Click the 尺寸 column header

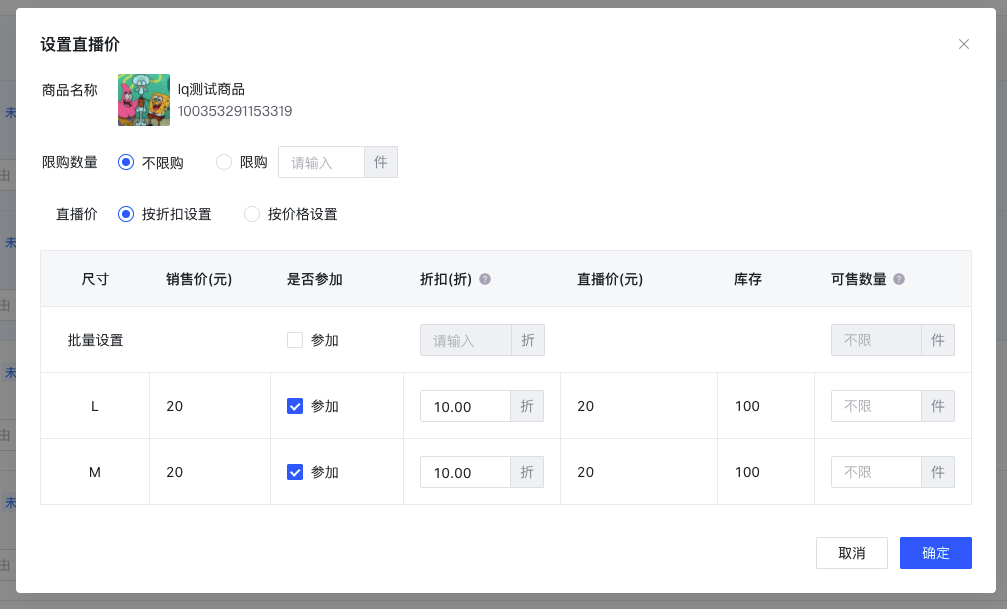95,279
